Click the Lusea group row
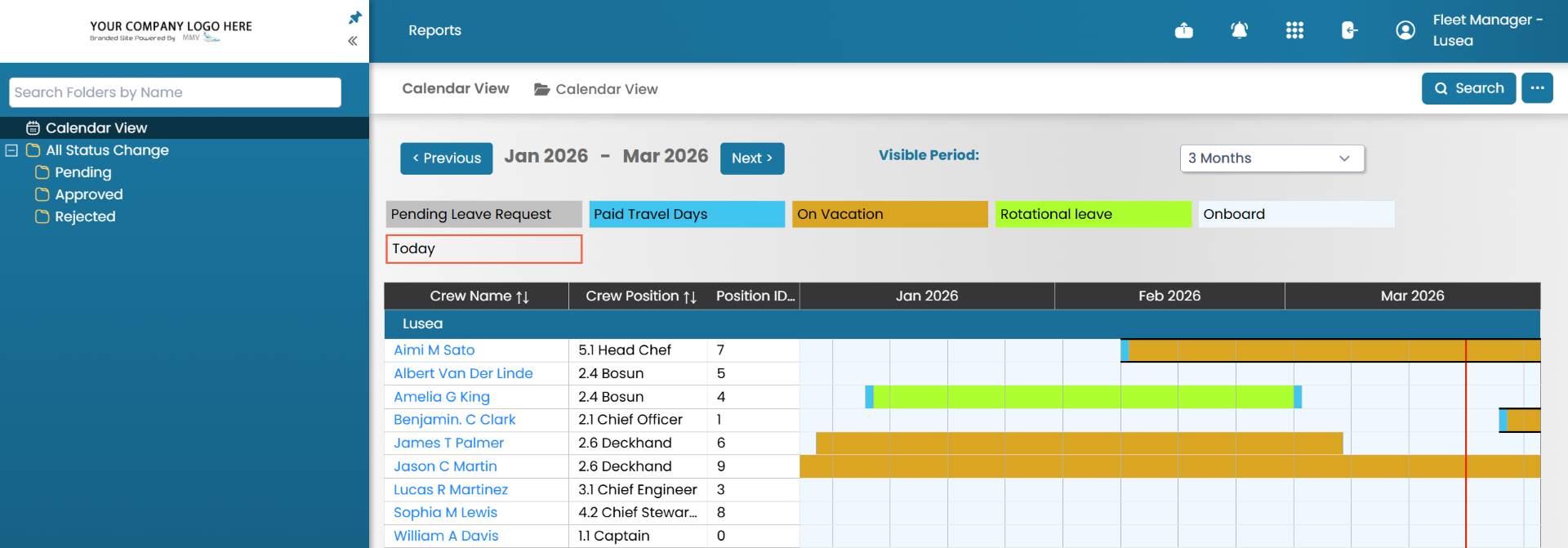The width and height of the screenshot is (1568, 548). (962, 324)
